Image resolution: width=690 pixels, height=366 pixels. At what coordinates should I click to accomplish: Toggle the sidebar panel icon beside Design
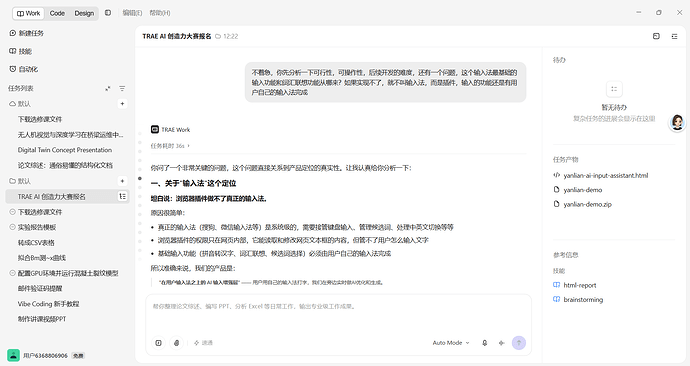108,13
